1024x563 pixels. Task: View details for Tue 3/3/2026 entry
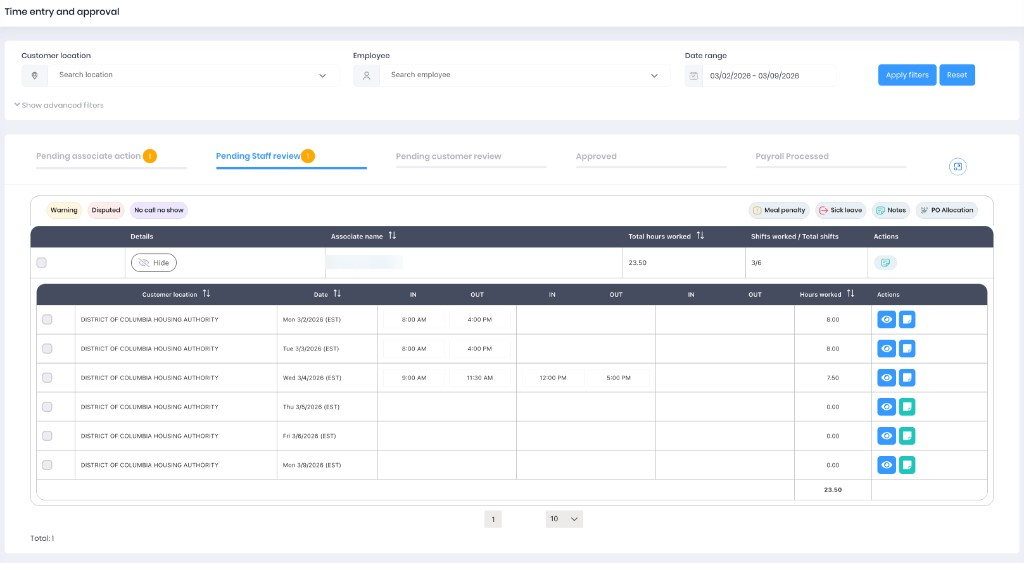[886, 349]
